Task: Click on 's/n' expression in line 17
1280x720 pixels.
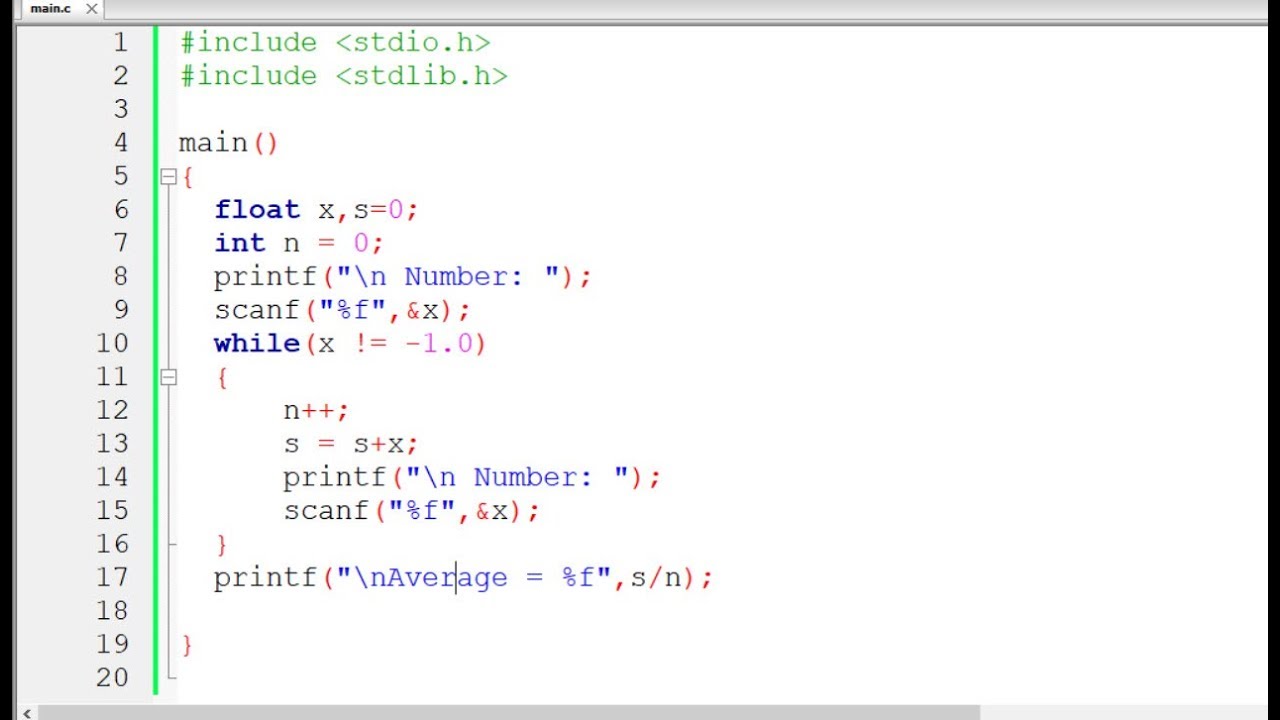Action: click(x=655, y=578)
